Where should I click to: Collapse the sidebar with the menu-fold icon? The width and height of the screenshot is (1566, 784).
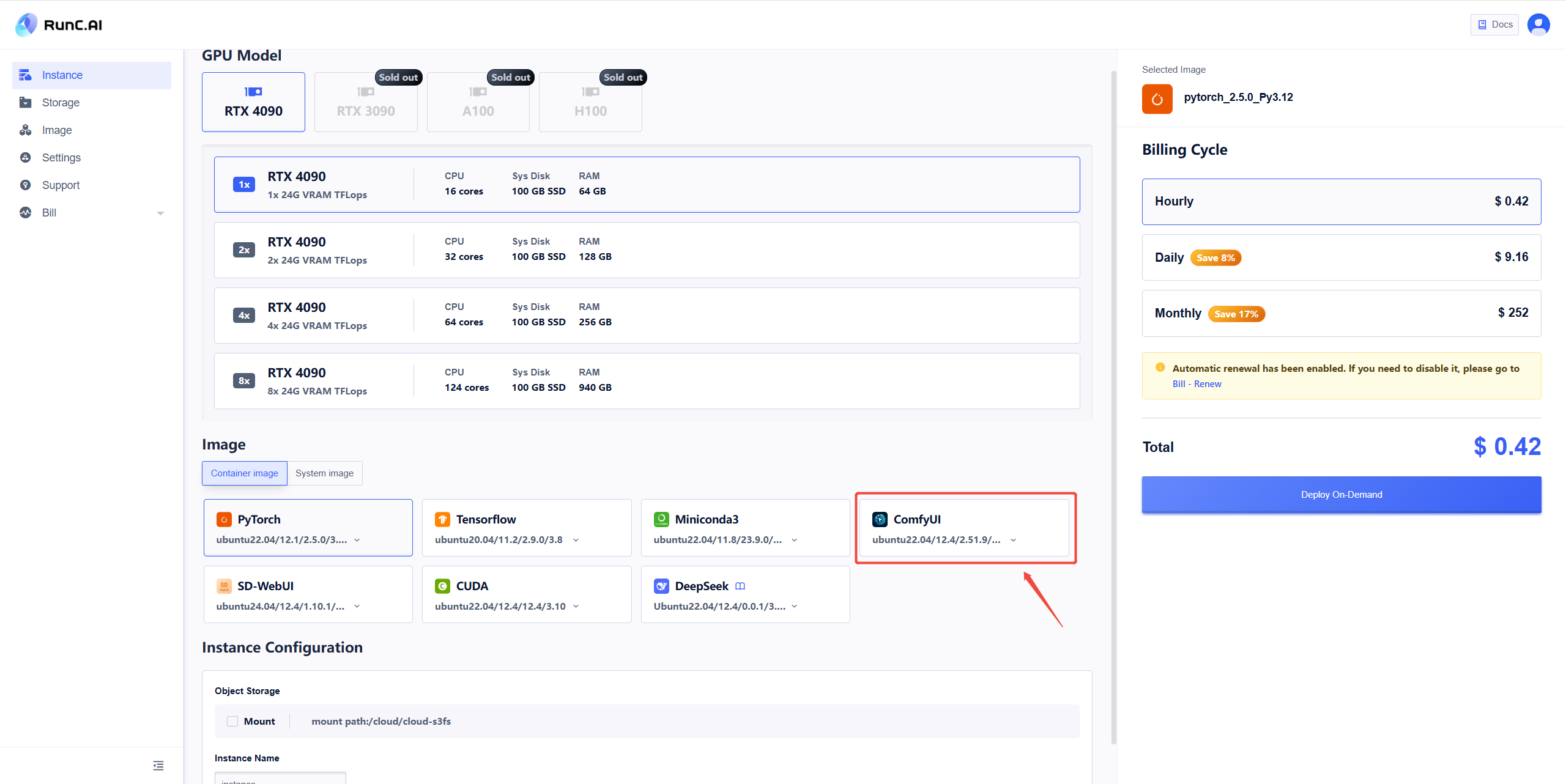click(x=158, y=766)
